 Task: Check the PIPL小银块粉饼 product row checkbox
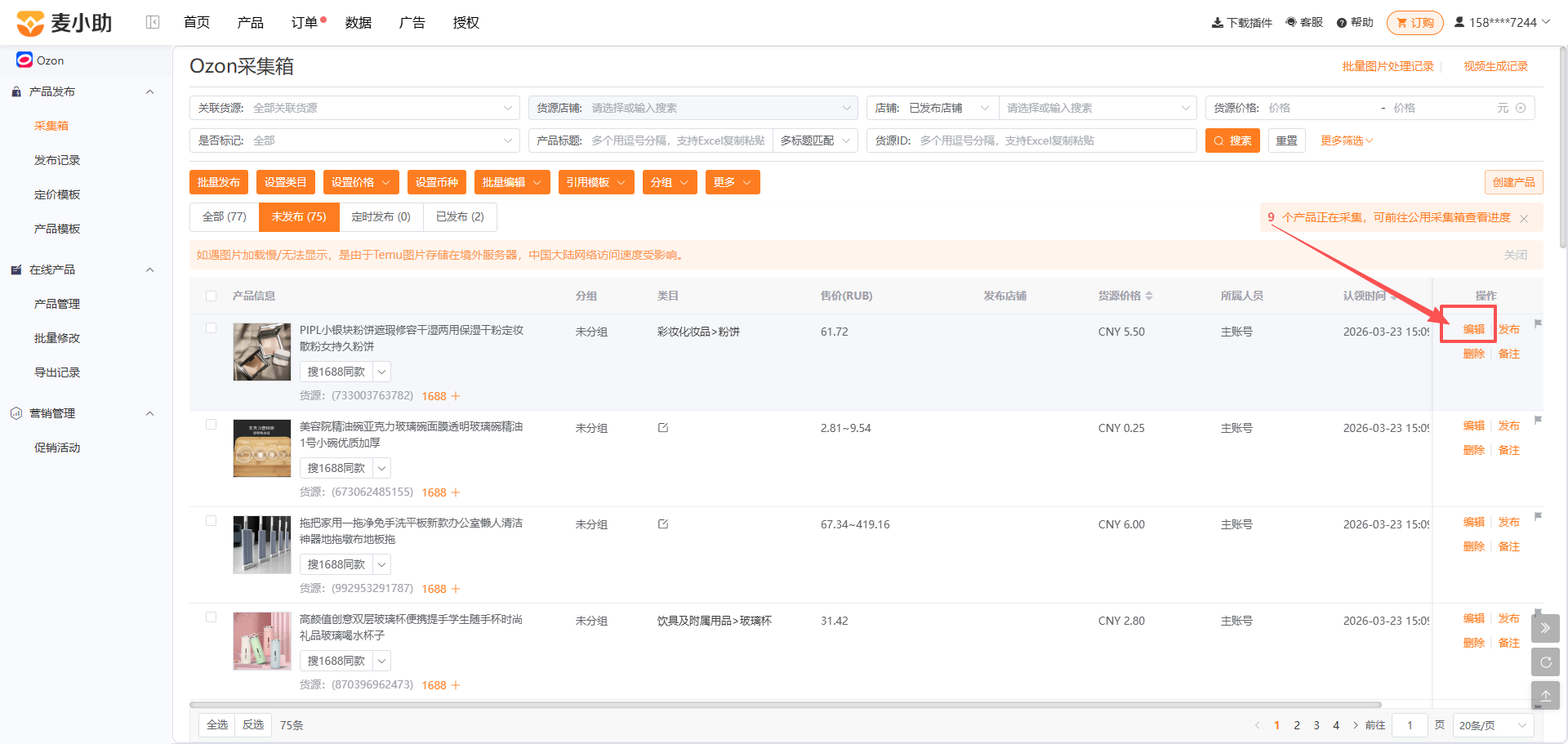tap(212, 327)
